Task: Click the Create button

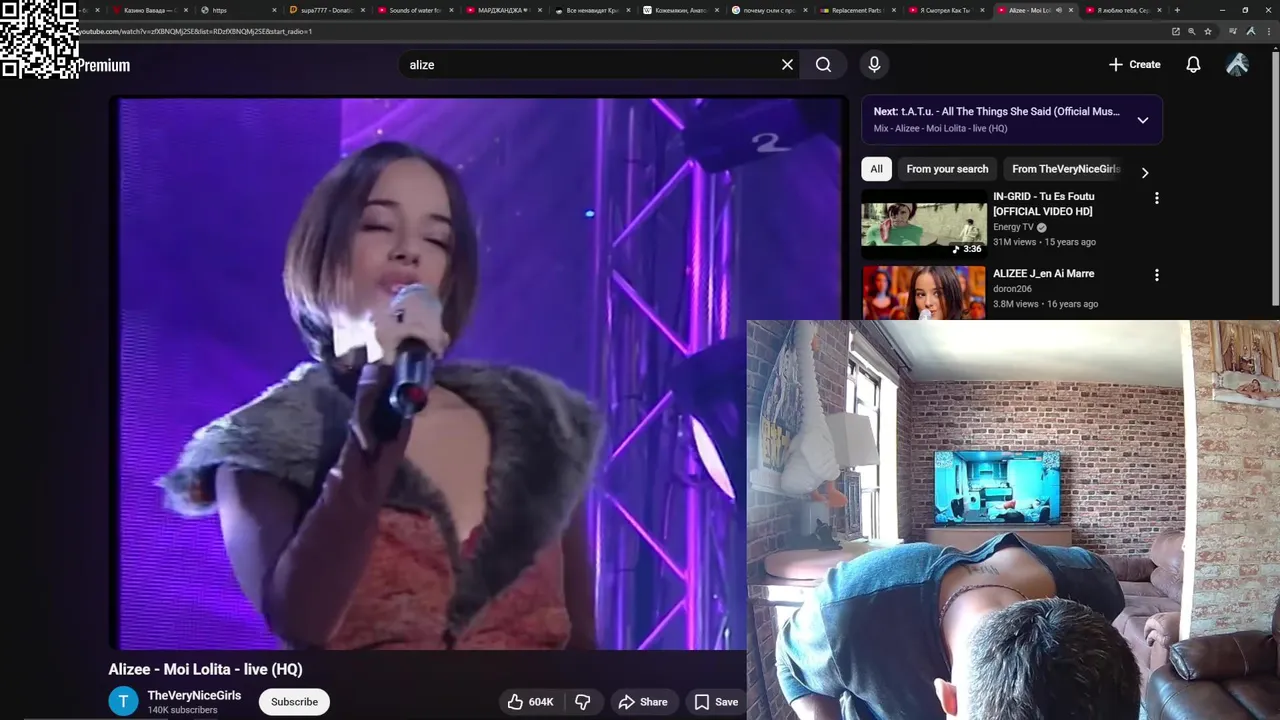Action: pos(1134,64)
